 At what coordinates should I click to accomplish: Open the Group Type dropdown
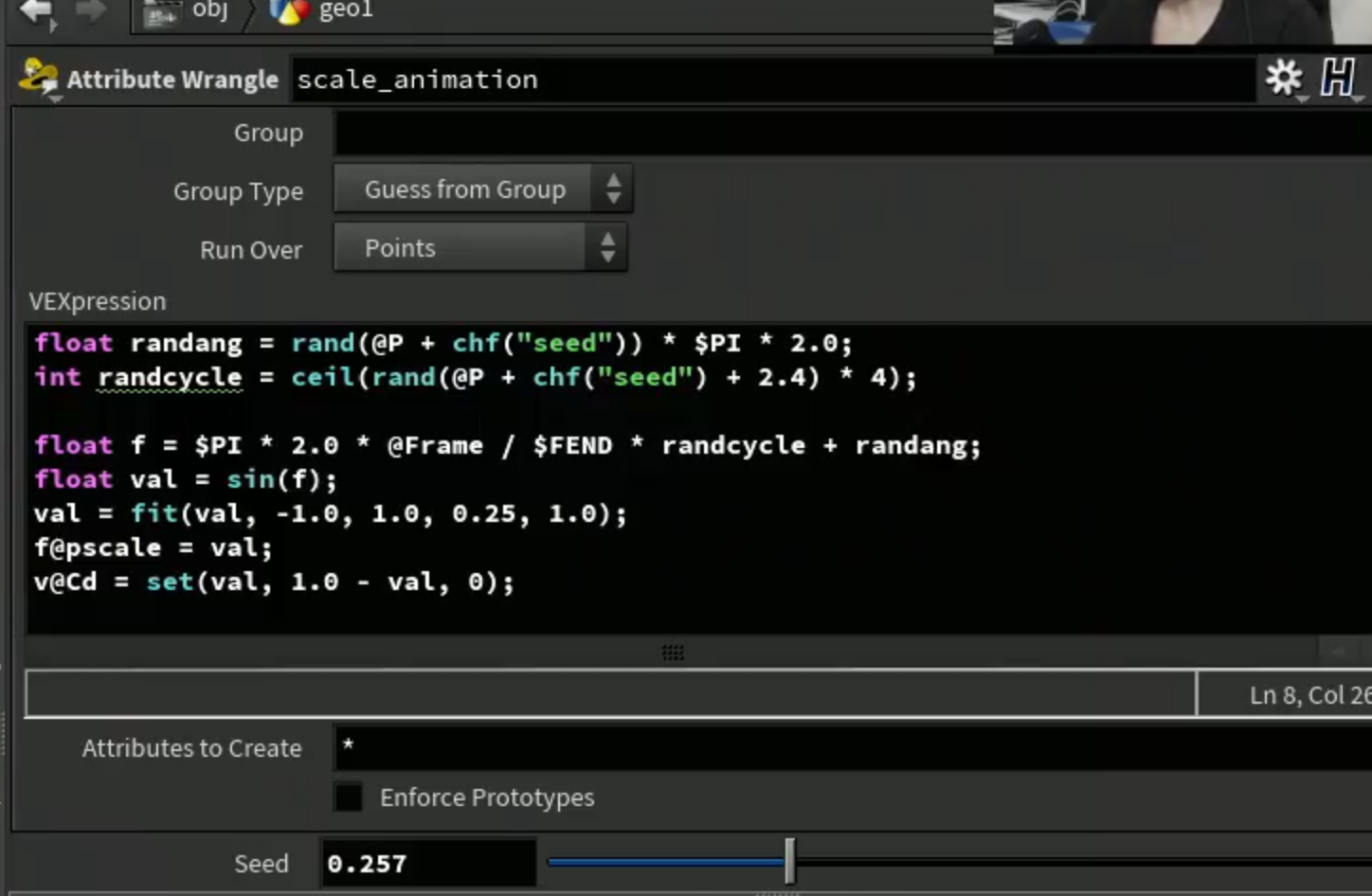point(483,188)
